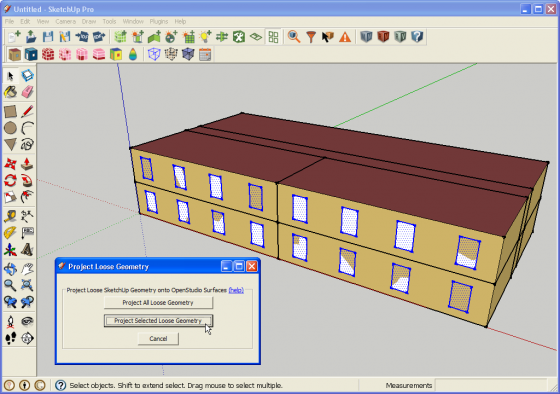Image resolution: width=560 pixels, height=394 pixels.
Task: Pick the yellow Protractor tool
Action: pyautogui.click(x=10, y=233)
